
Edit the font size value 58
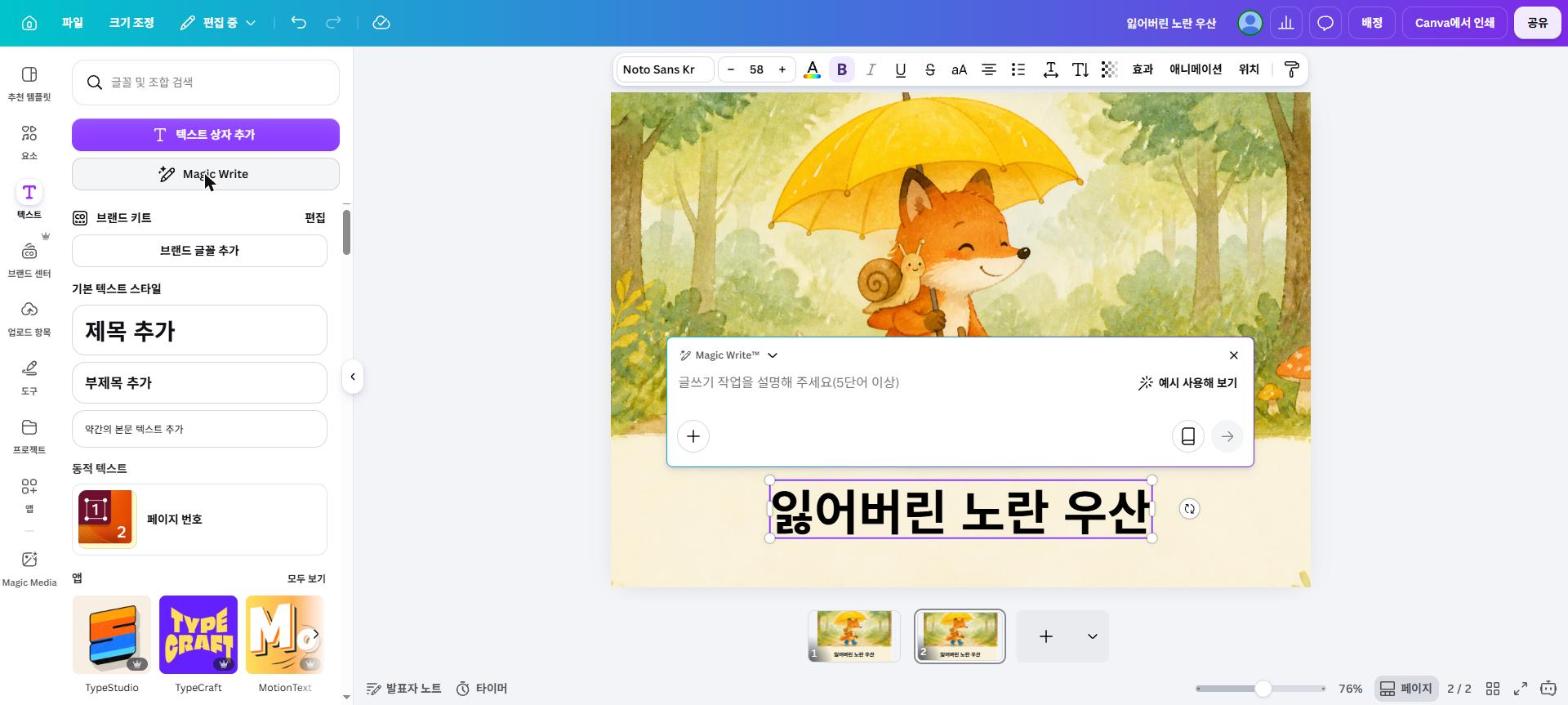[x=756, y=69]
